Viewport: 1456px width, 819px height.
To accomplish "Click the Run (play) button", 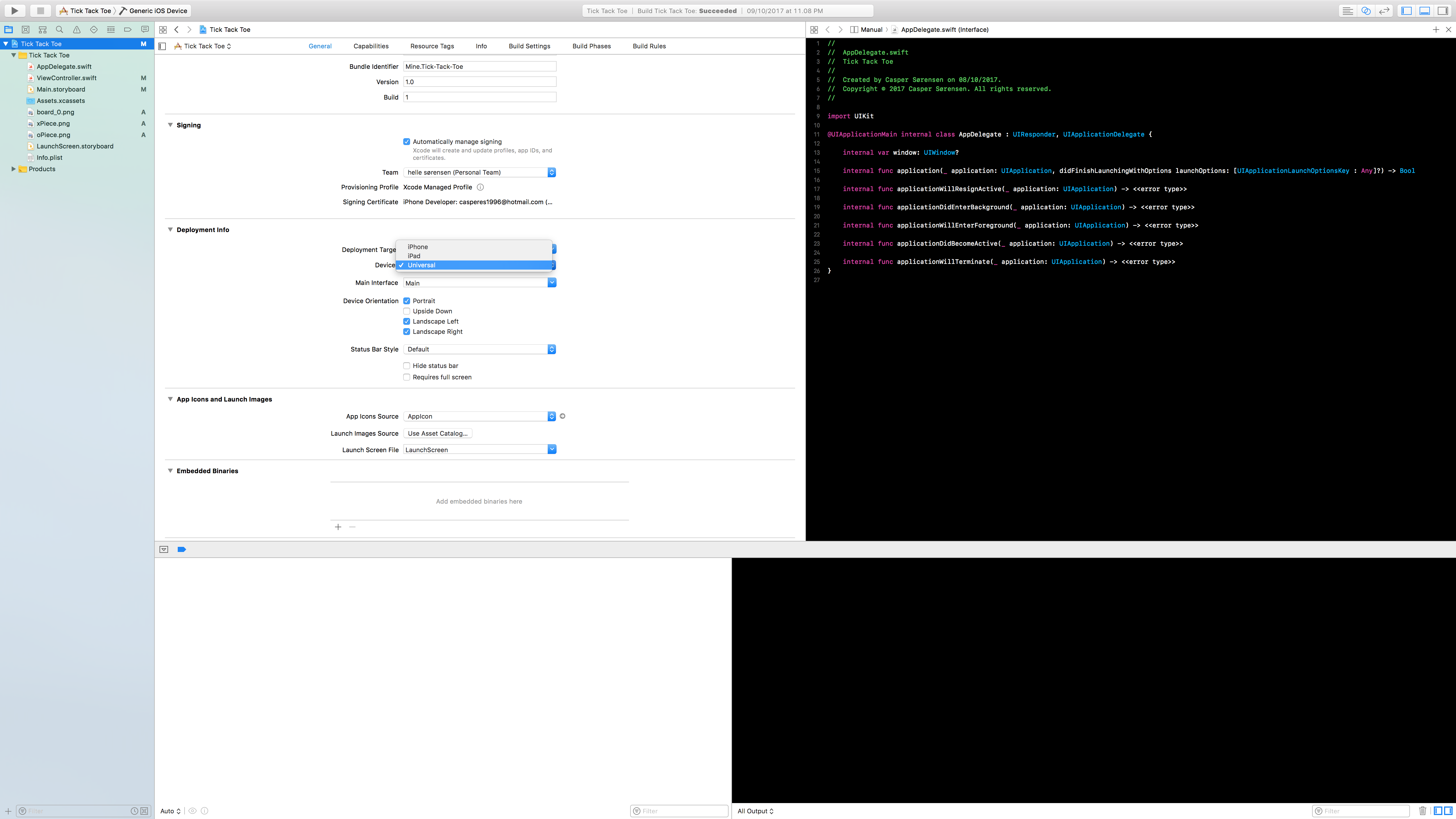I will [15, 10].
